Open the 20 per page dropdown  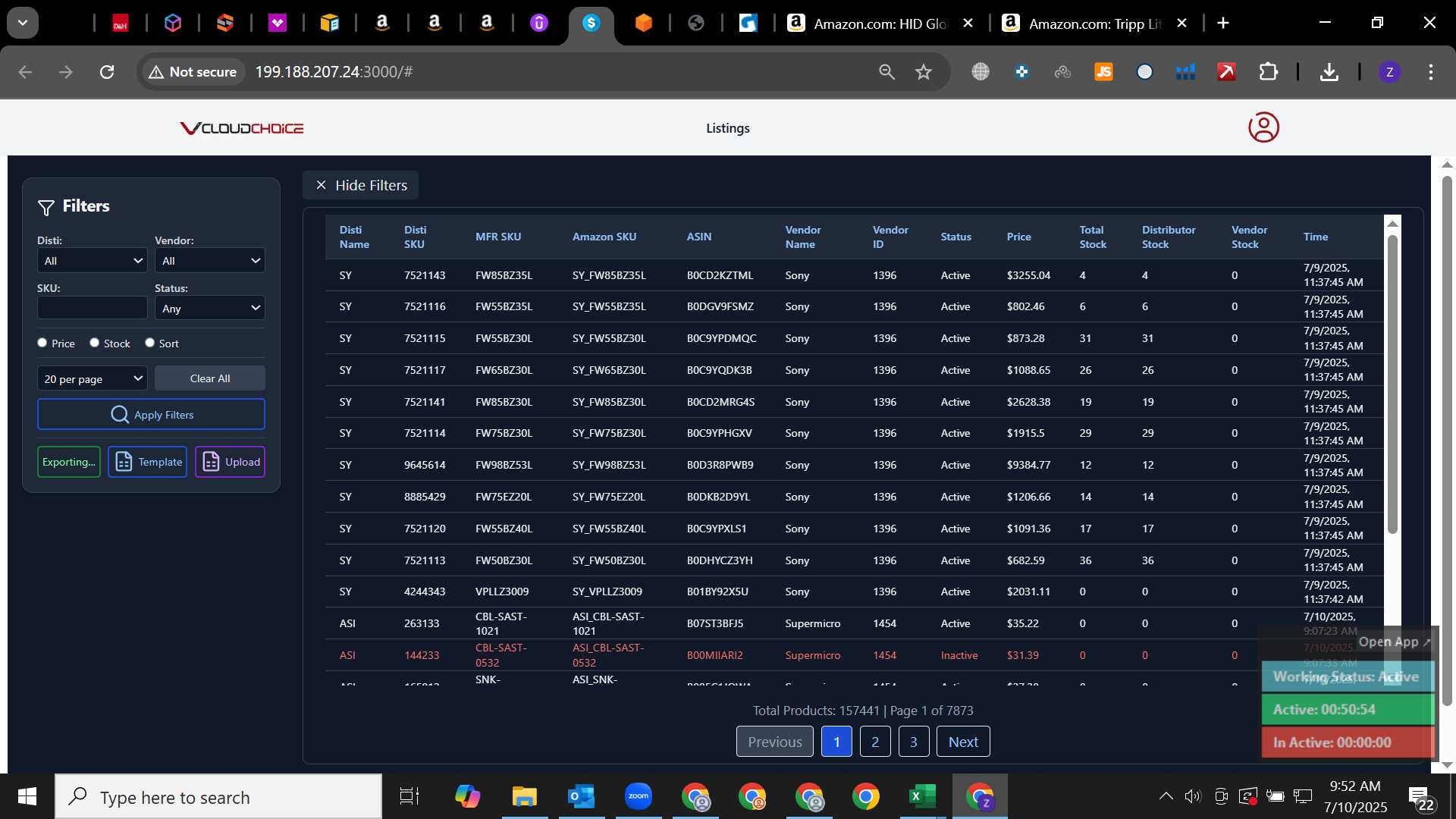pyautogui.click(x=93, y=378)
